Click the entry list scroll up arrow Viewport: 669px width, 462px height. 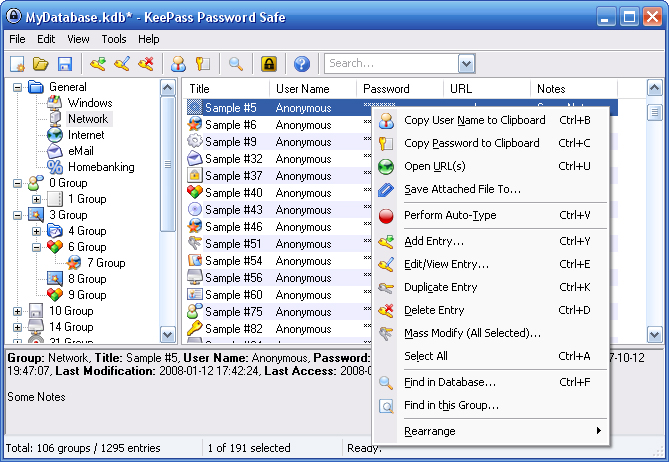point(654,88)
